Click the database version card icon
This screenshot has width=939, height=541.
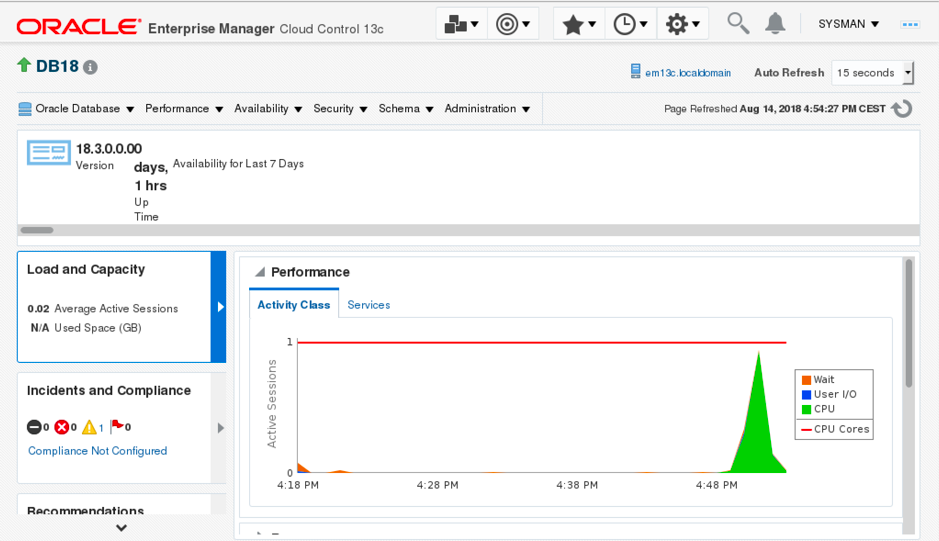point(49,152)
